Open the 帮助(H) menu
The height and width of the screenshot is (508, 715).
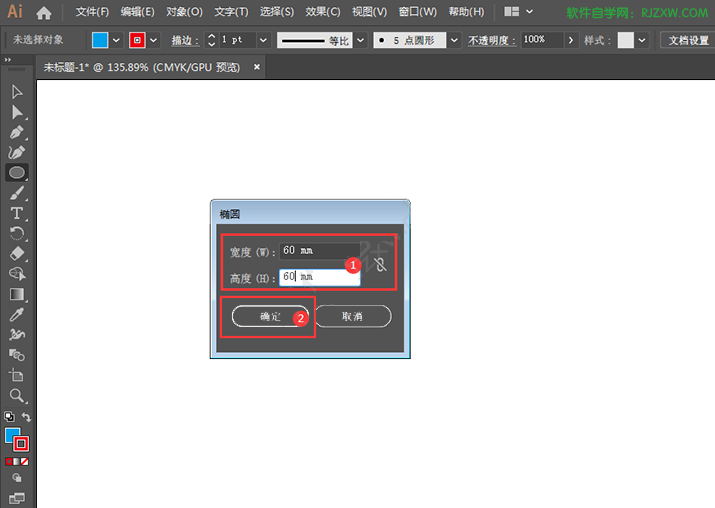pyautogui.click(x=466, y=12)
